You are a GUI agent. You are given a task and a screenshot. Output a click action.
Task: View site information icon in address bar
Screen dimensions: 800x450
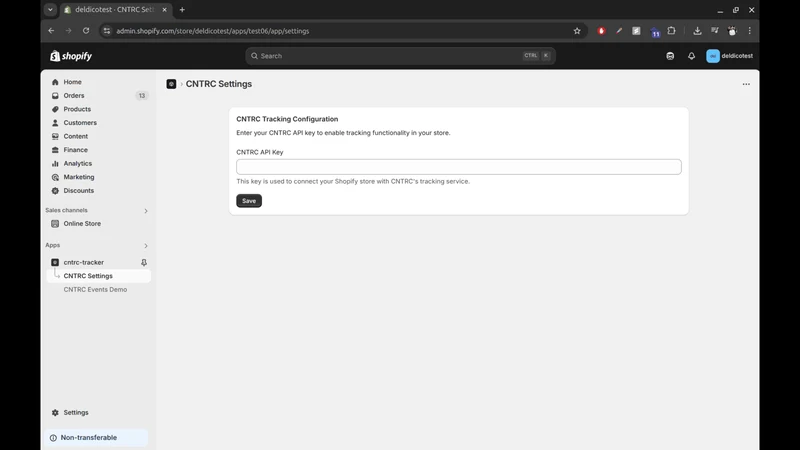[107, 31]
